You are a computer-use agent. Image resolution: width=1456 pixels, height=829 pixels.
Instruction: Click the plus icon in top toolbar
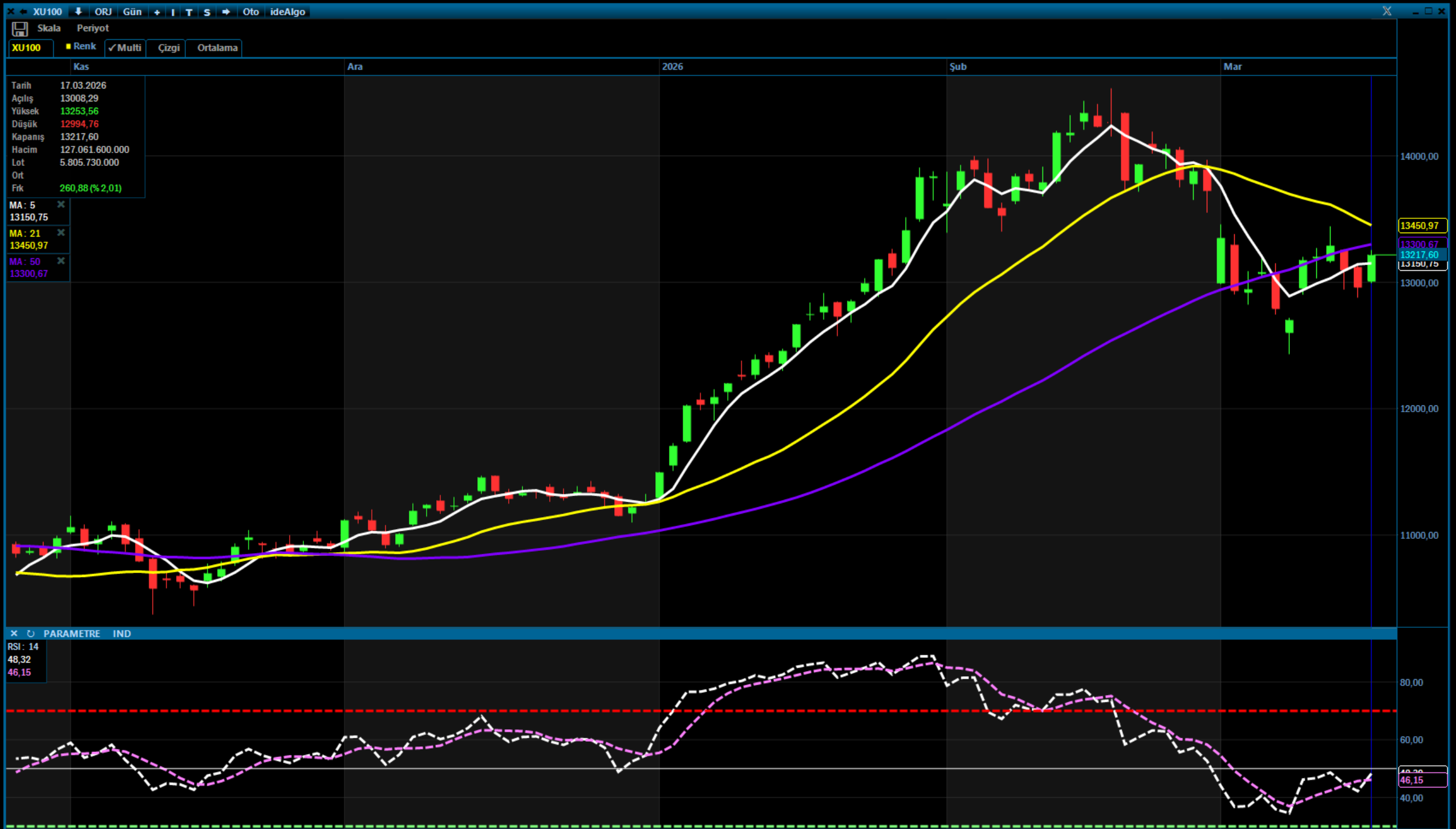coord(157,12)
